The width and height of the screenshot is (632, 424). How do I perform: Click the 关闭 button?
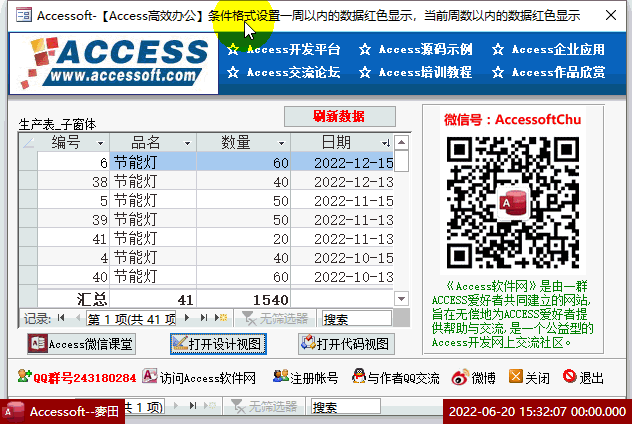(x=529, y=378)
